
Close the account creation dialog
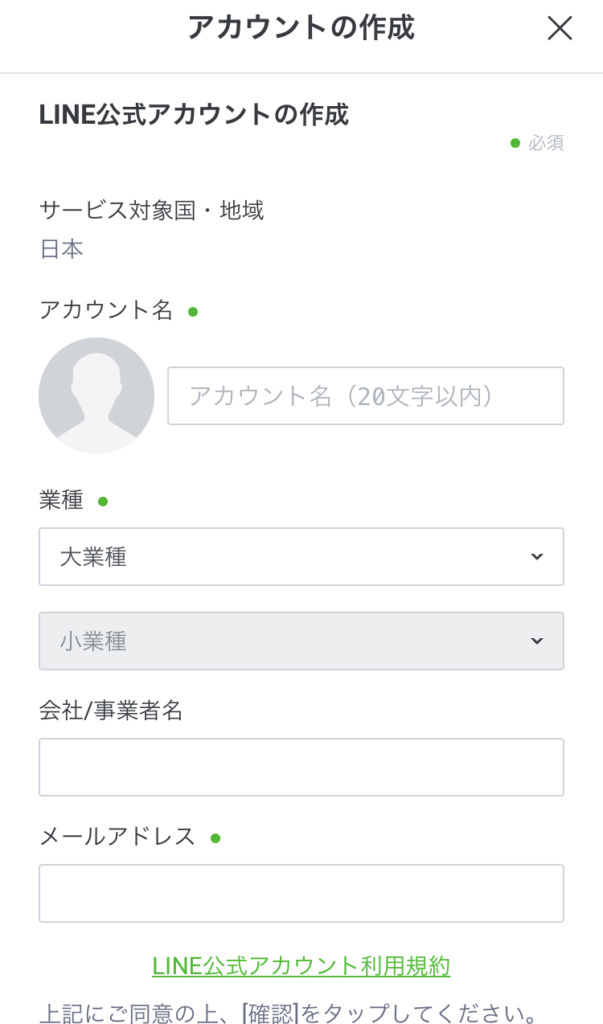[559, 29]
